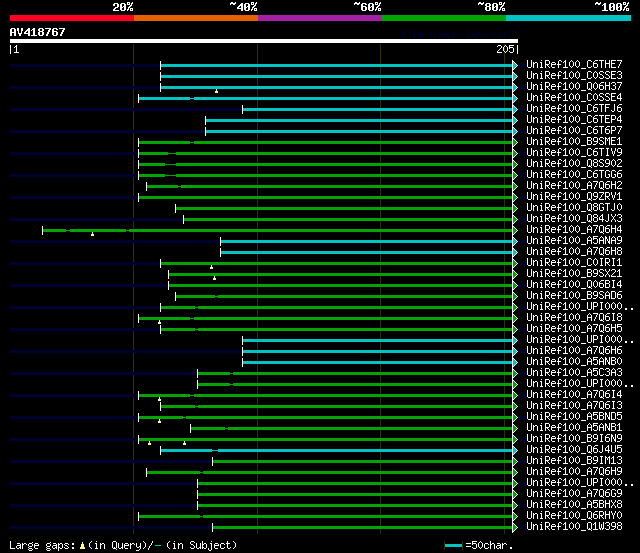This screenshot has width=640, height=553.
Task: Click the UniRef100_C6TEP4 entry
Action: (574, 120)
